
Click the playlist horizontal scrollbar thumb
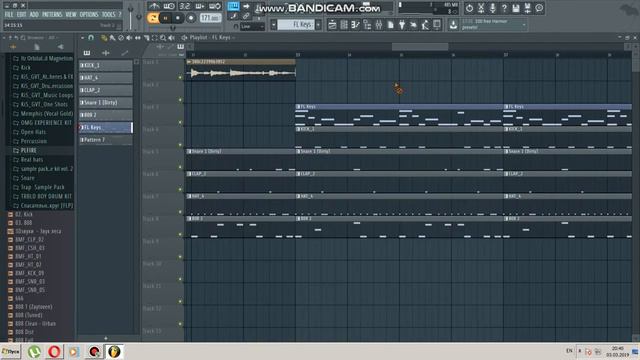pos(420,47)
